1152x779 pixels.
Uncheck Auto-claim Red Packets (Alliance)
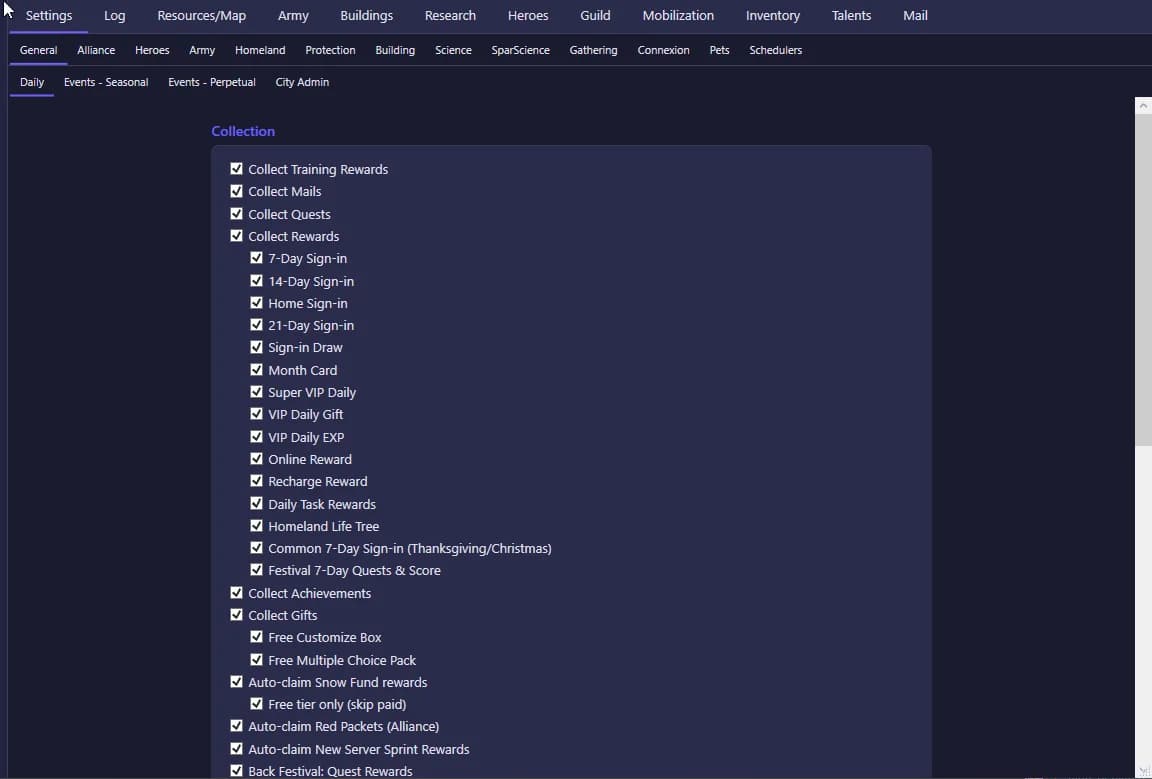237,726
